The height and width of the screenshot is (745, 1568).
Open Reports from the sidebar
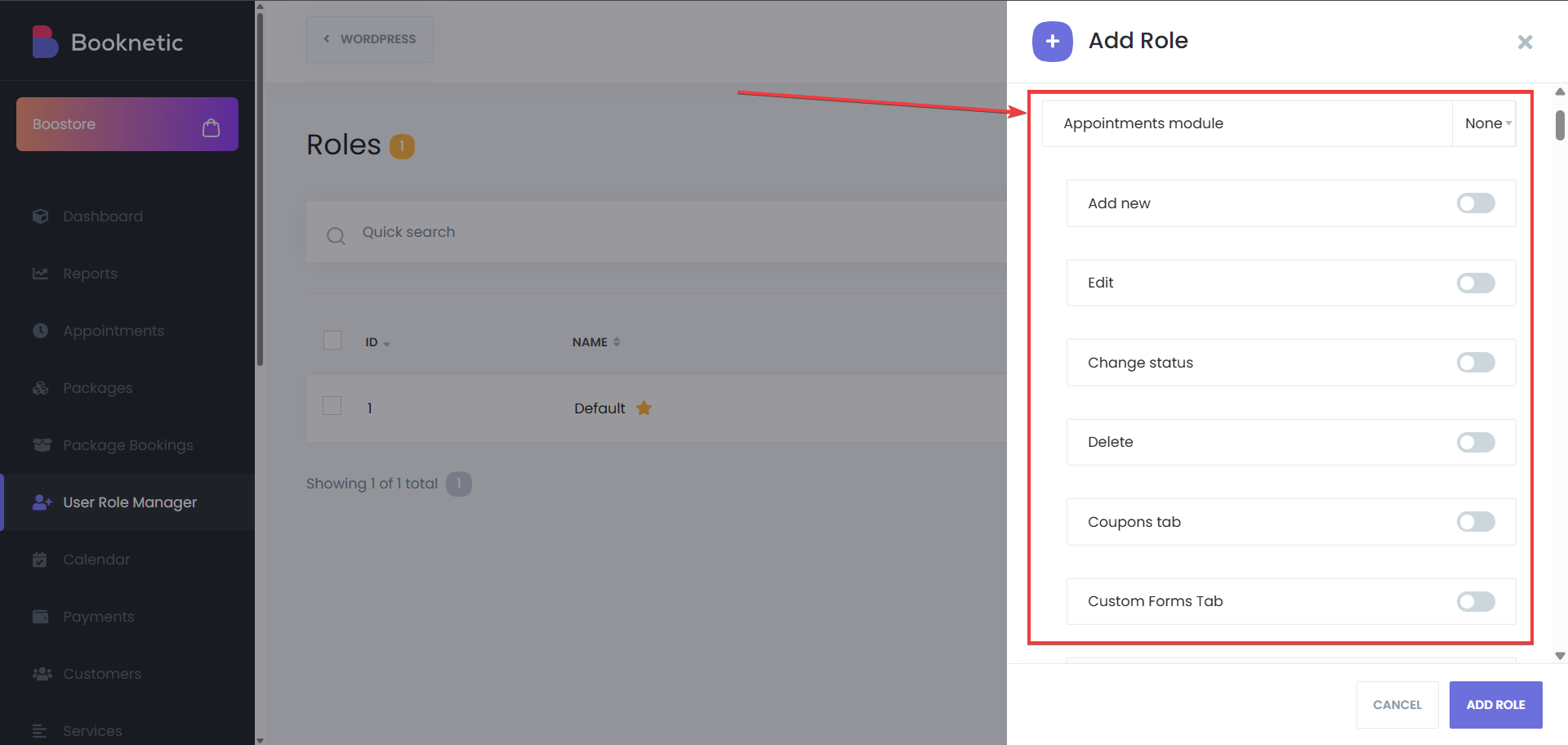127,274
